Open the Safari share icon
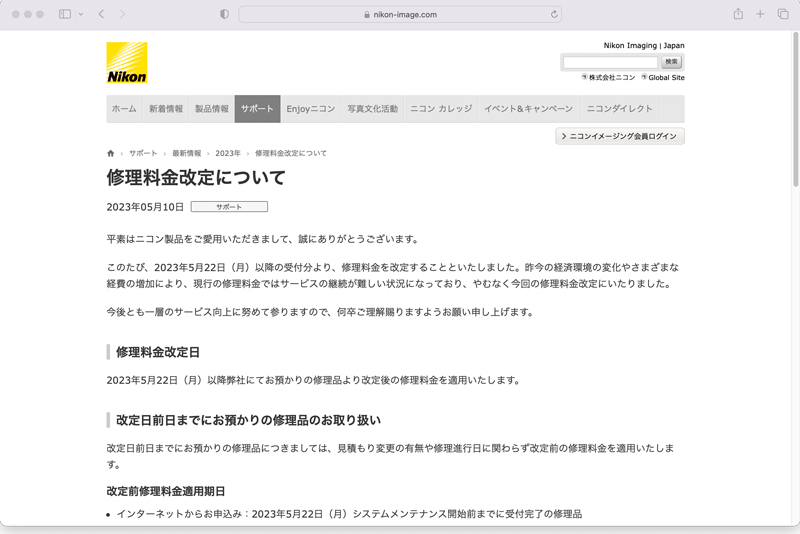Screen dimensions: 800x534 pos(738,14)
